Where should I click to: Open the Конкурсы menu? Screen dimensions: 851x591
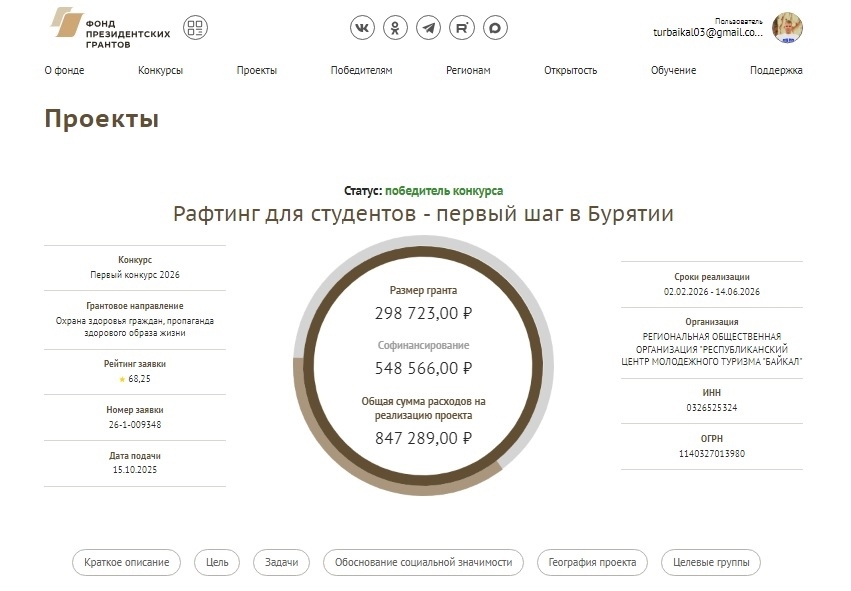point(160,70)
